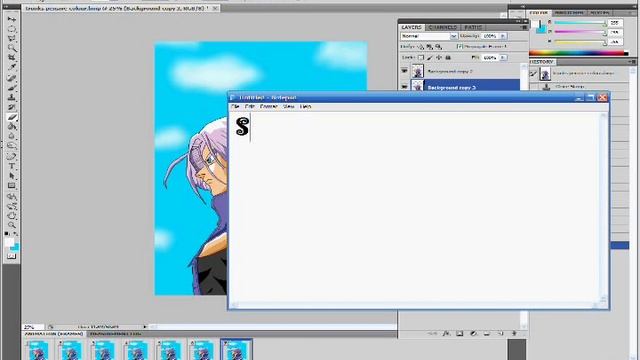Viewport: 640px width, 360px height.
Task: Open the document status bar arrow menu
Action: (x=145, y=327)
